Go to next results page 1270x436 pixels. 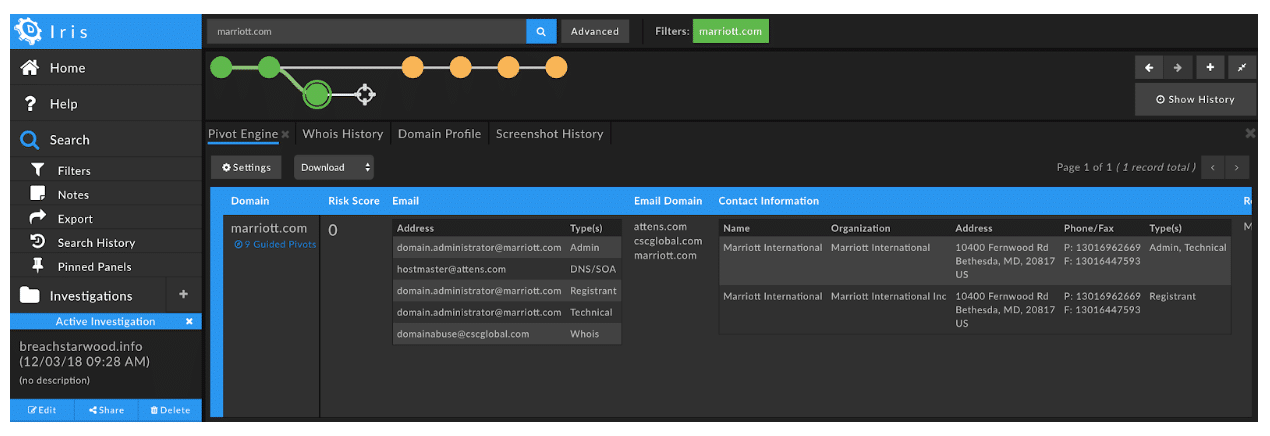(1238, 167)
